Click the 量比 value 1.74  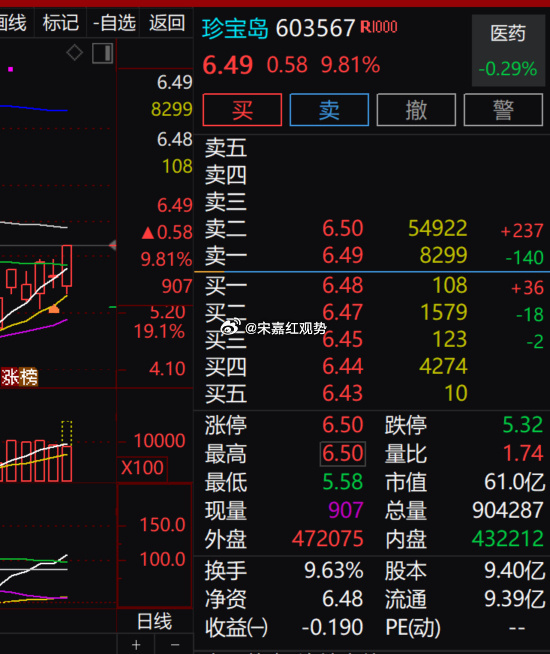[523, 453]
